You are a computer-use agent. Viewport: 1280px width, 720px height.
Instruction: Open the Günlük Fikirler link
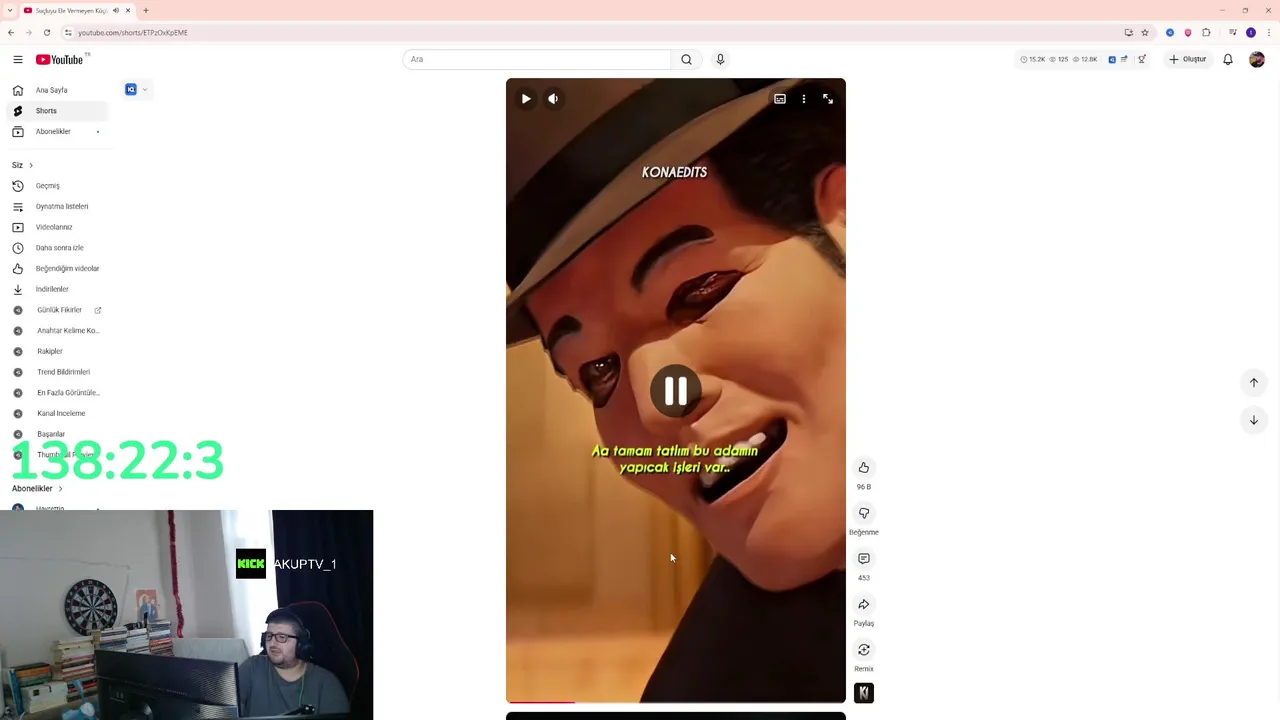(x=55, y=310)
